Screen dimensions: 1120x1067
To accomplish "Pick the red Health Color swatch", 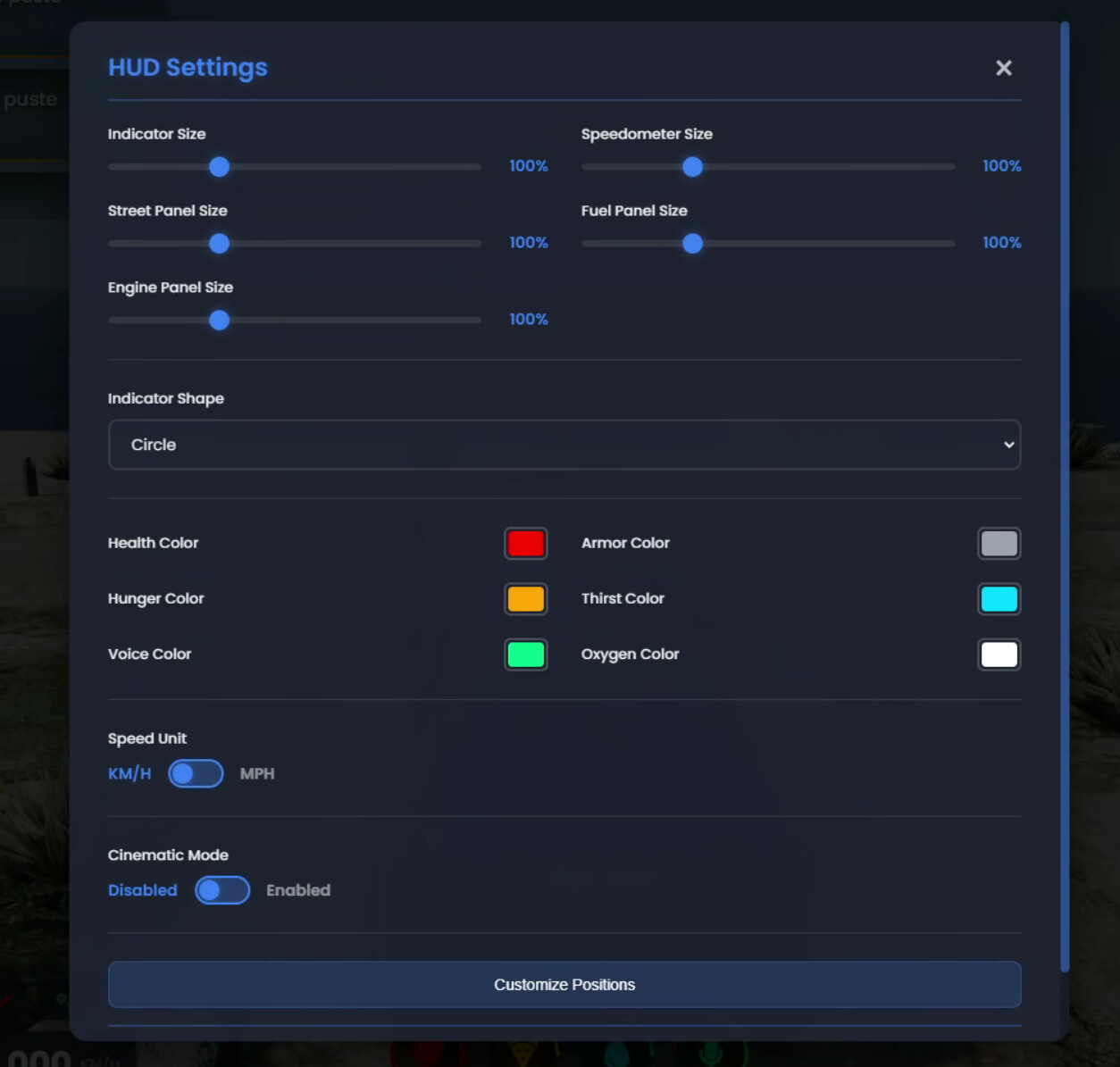I will tap(525, 544).
